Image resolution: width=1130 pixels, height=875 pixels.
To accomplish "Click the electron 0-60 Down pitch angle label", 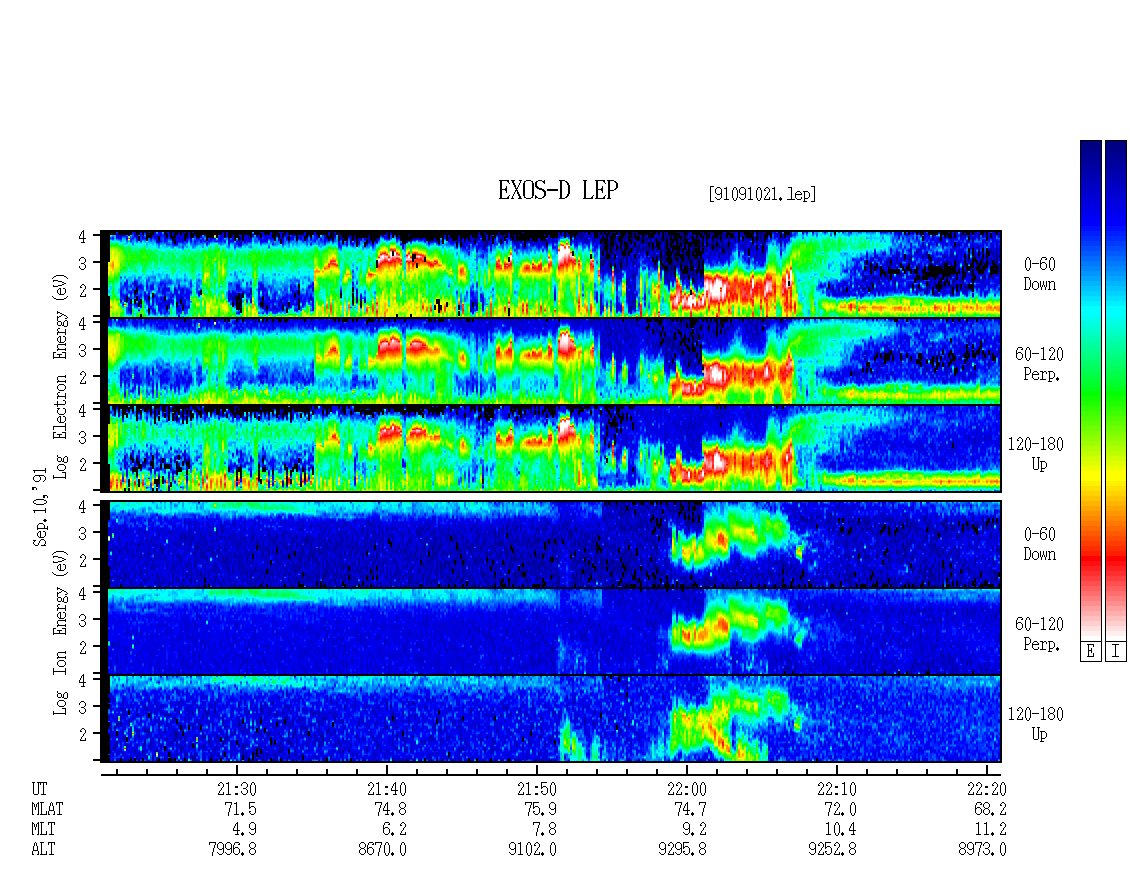I will 1039,274.
